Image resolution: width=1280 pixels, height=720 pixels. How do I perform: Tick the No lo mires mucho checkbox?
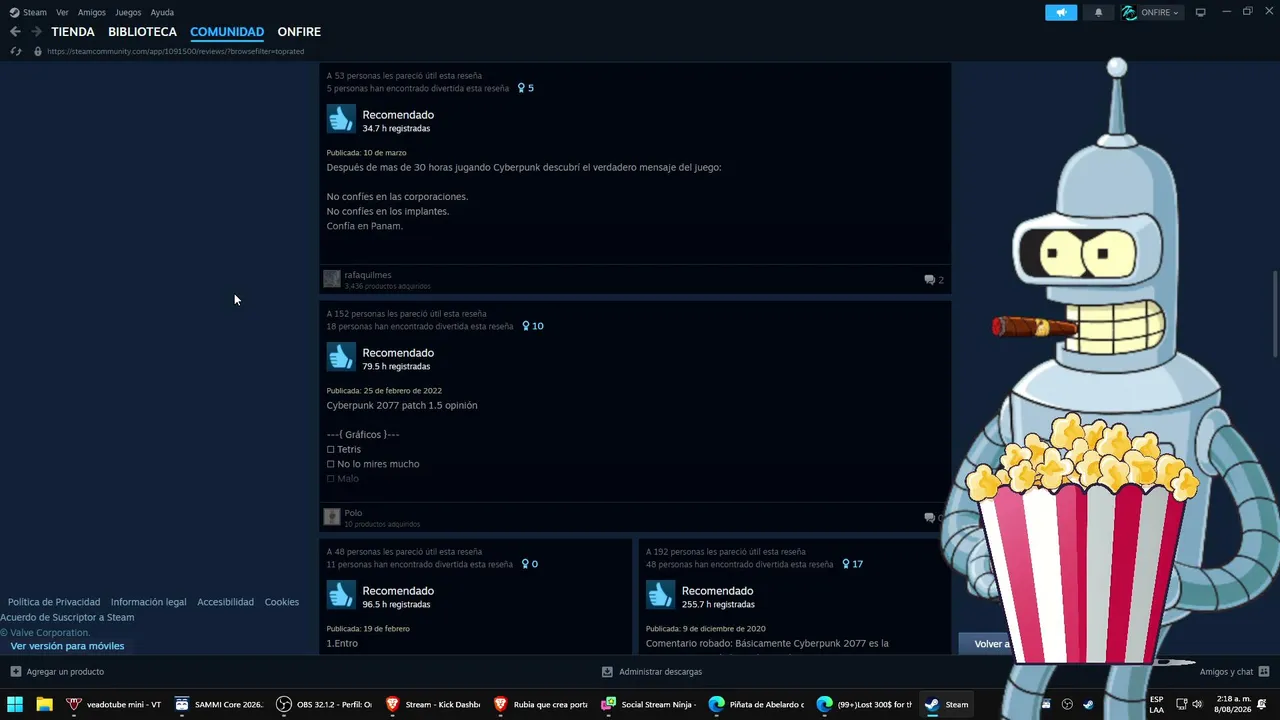331,464
